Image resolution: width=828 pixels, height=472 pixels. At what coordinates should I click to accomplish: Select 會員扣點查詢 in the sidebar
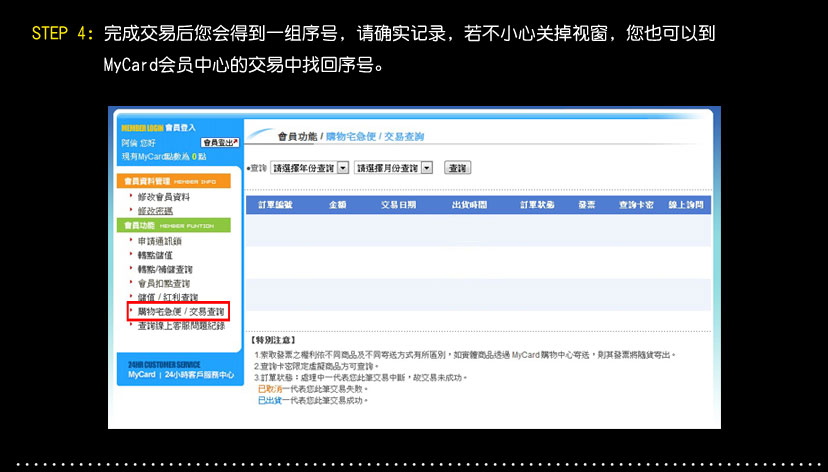(x=163, y=283)
